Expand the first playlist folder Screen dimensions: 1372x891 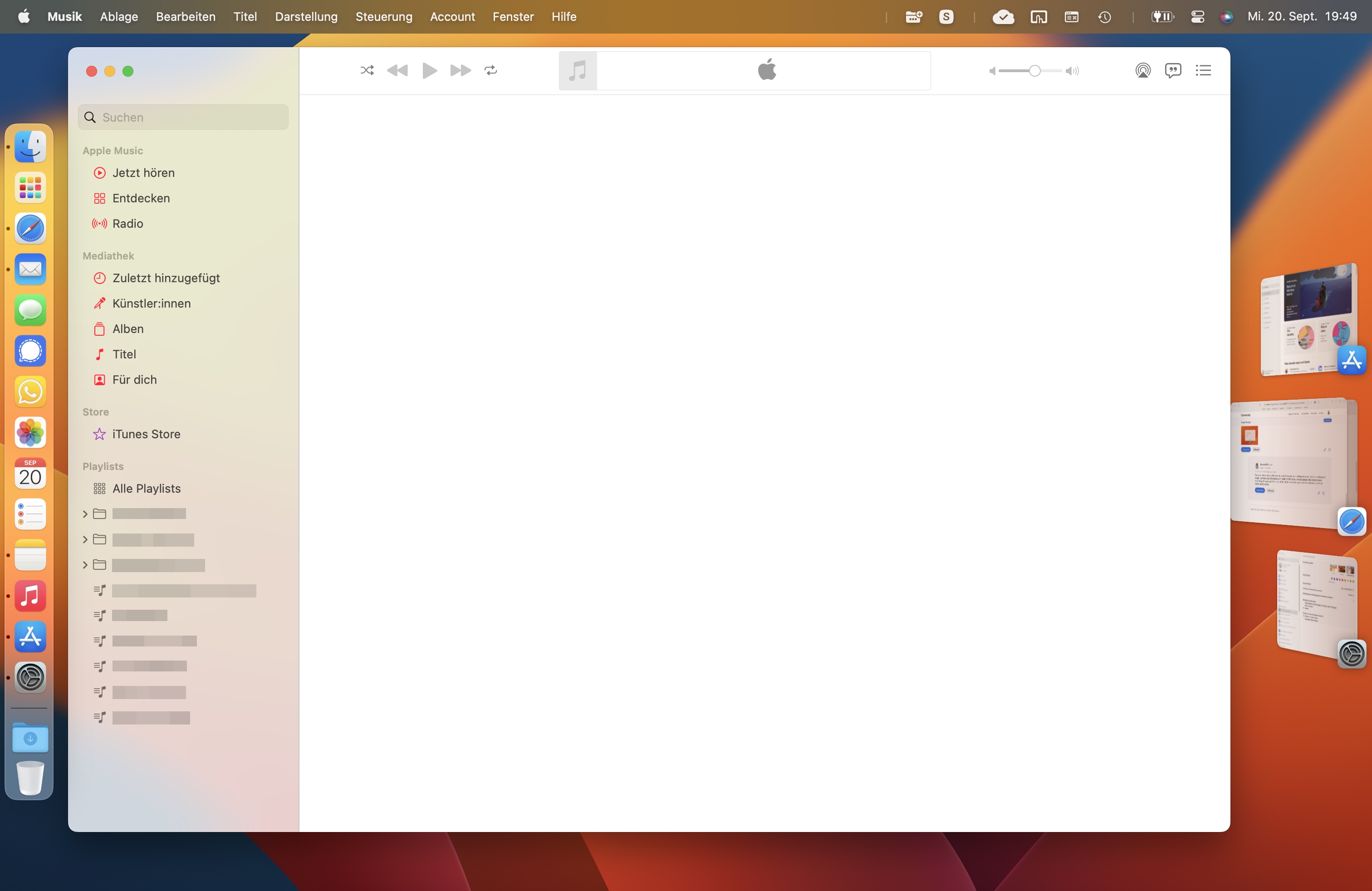tap(85, 514)
